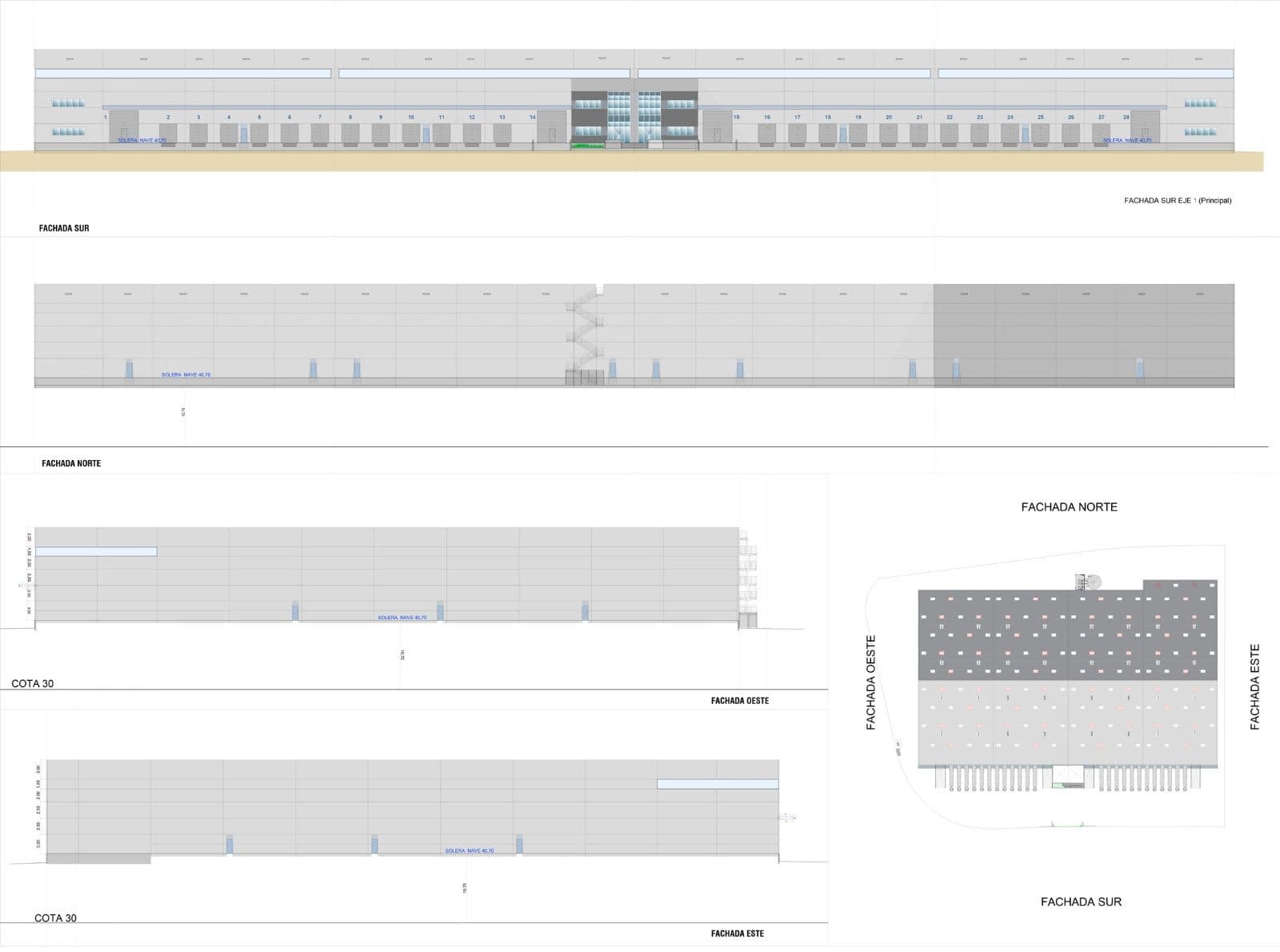Select the bold FACHADA ESTE elevation title
The width and height of the screenshot is (1280, 952).
click(x=738, y=934)
